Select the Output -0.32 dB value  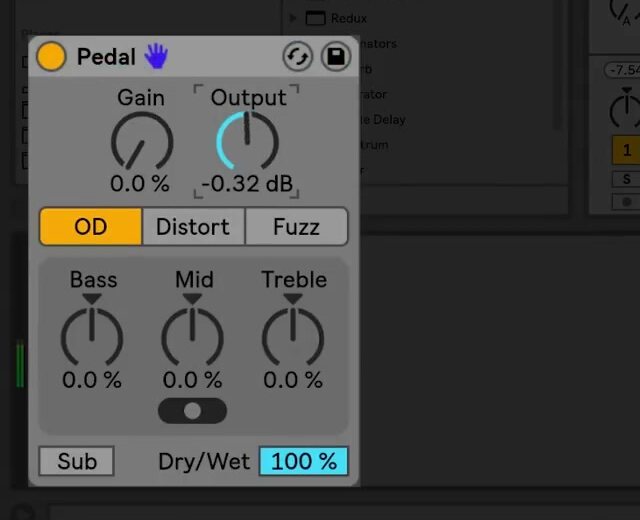[247, 184]
